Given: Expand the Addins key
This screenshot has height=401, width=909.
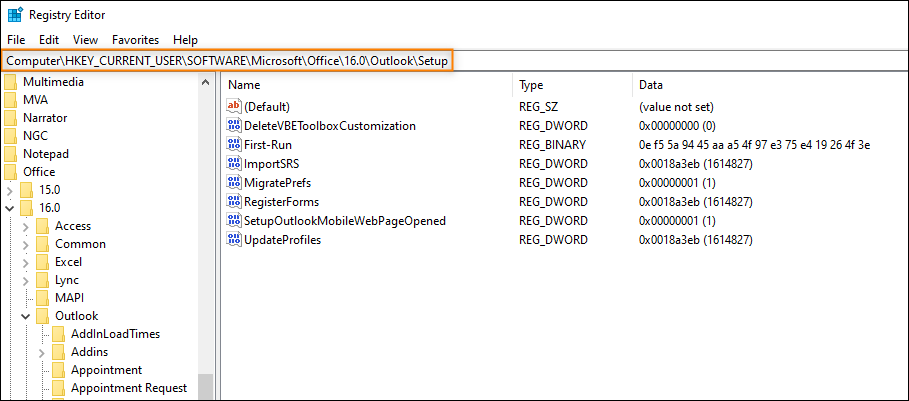Looking at the screenshot, I should pos(42,352).
